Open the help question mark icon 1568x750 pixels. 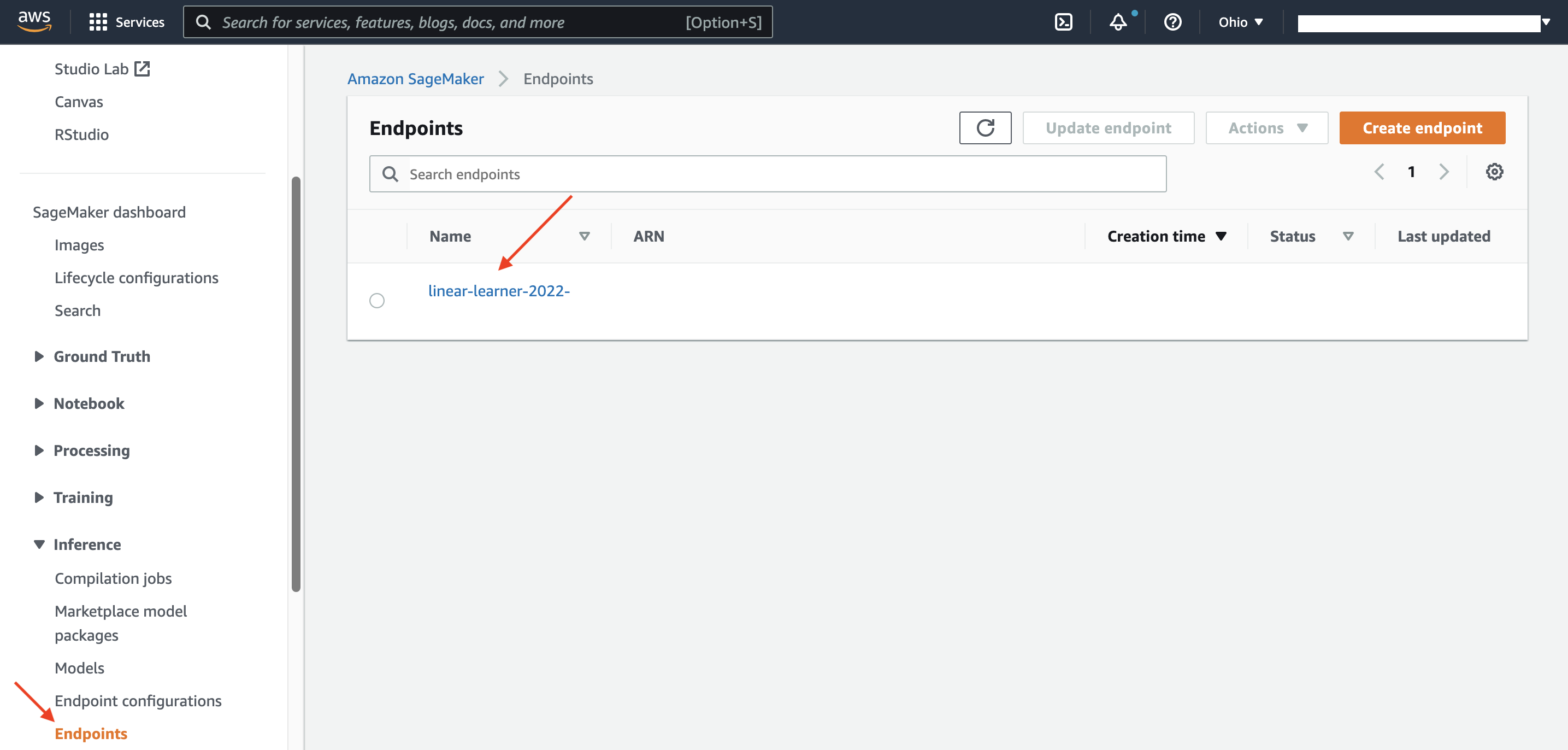click(x=1172, y=22)
